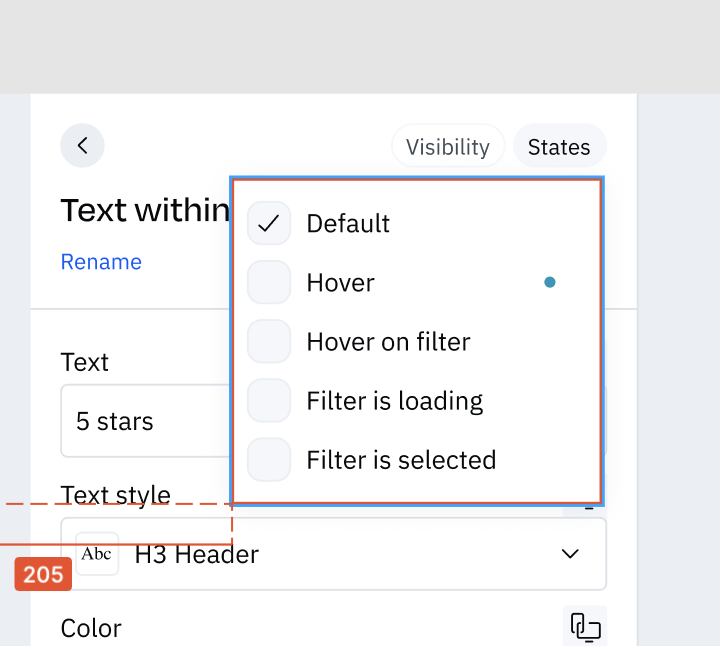Click the orange 205 measurement badge
Viewport: 720px width, 646px height.
[x=43, y=574]
